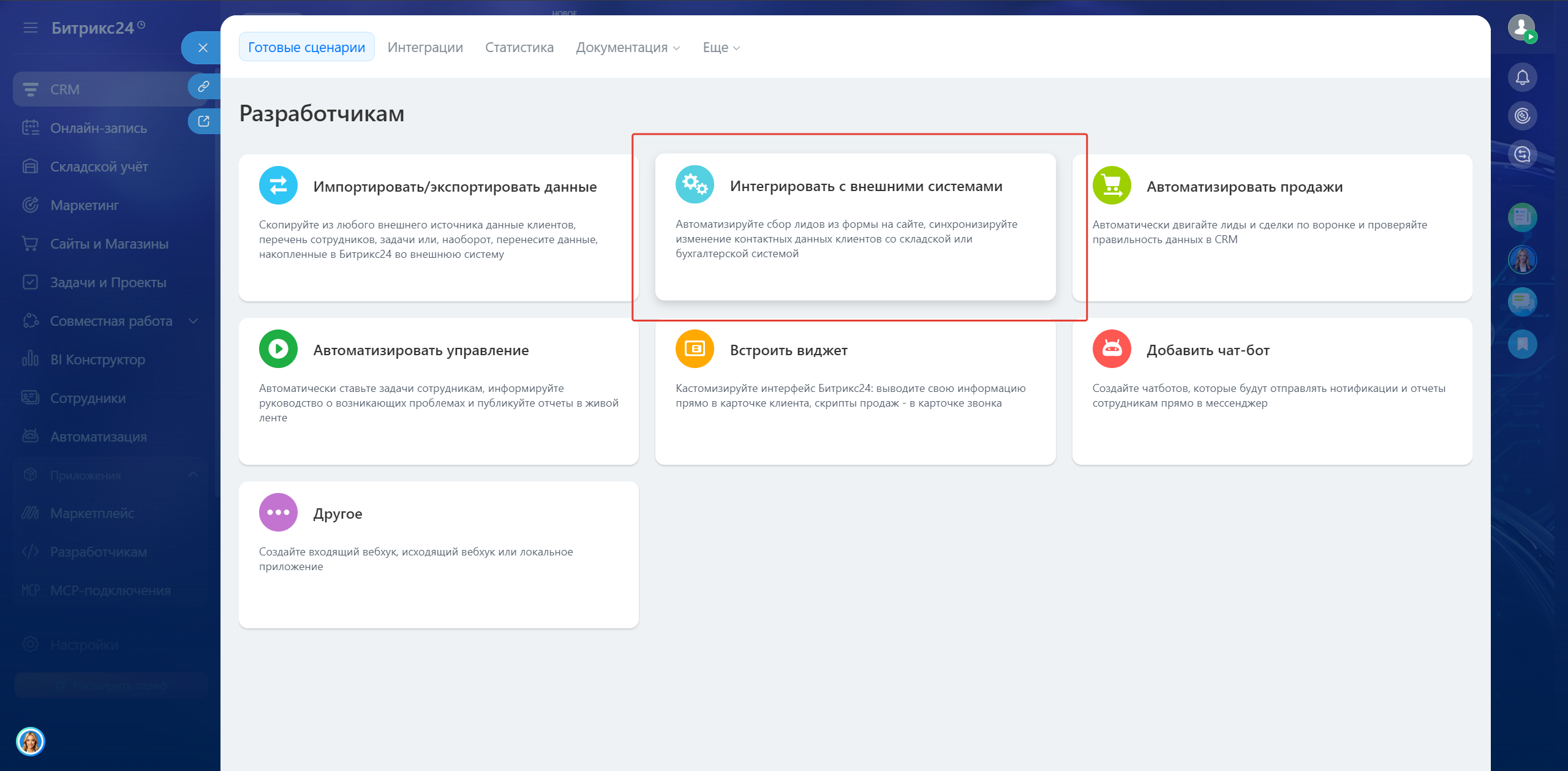Open Настройки in the sidebar

(110, 645)
